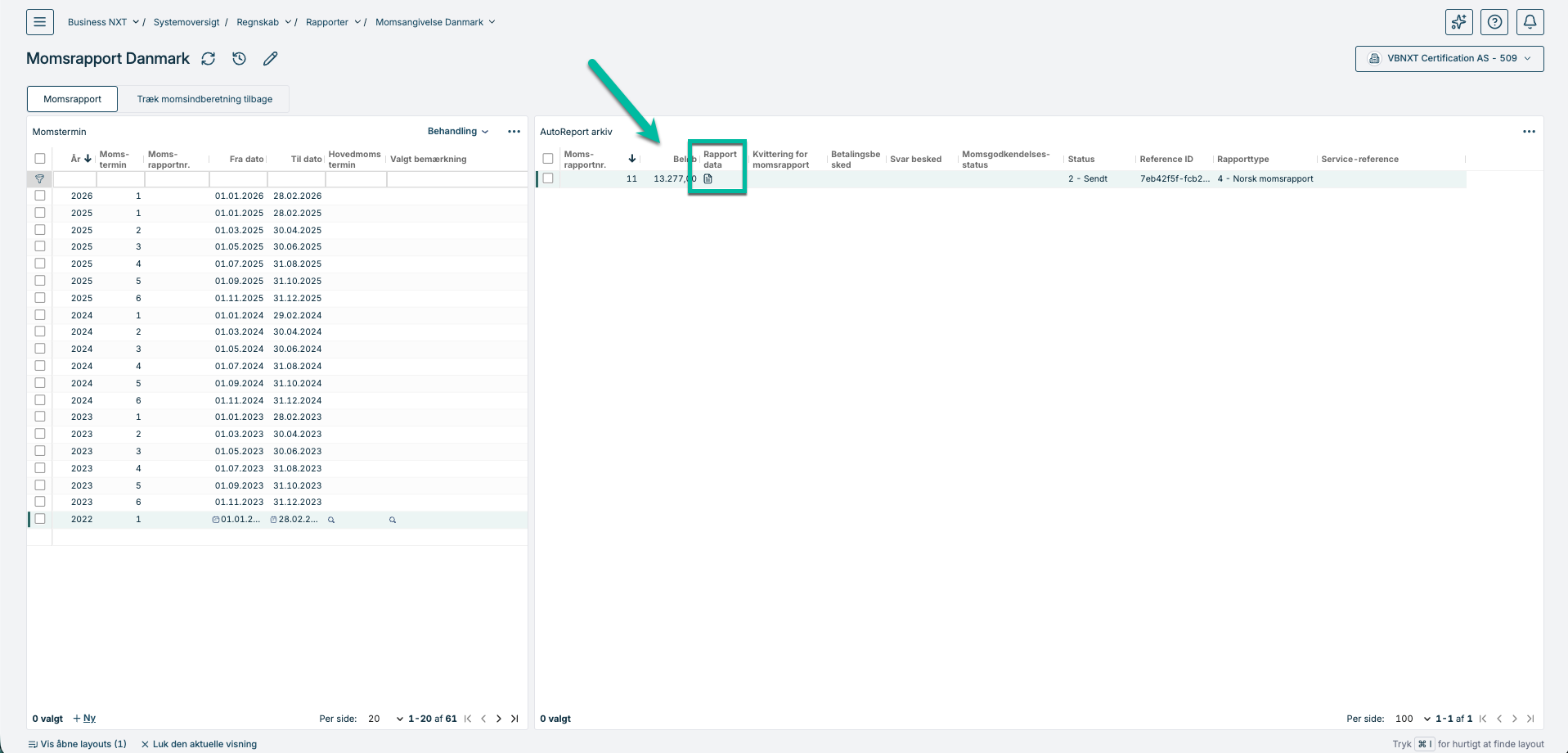Screen dimensions: 1568x753
Task: Open Momstermin panel more options menu
Action: point(514,132)
